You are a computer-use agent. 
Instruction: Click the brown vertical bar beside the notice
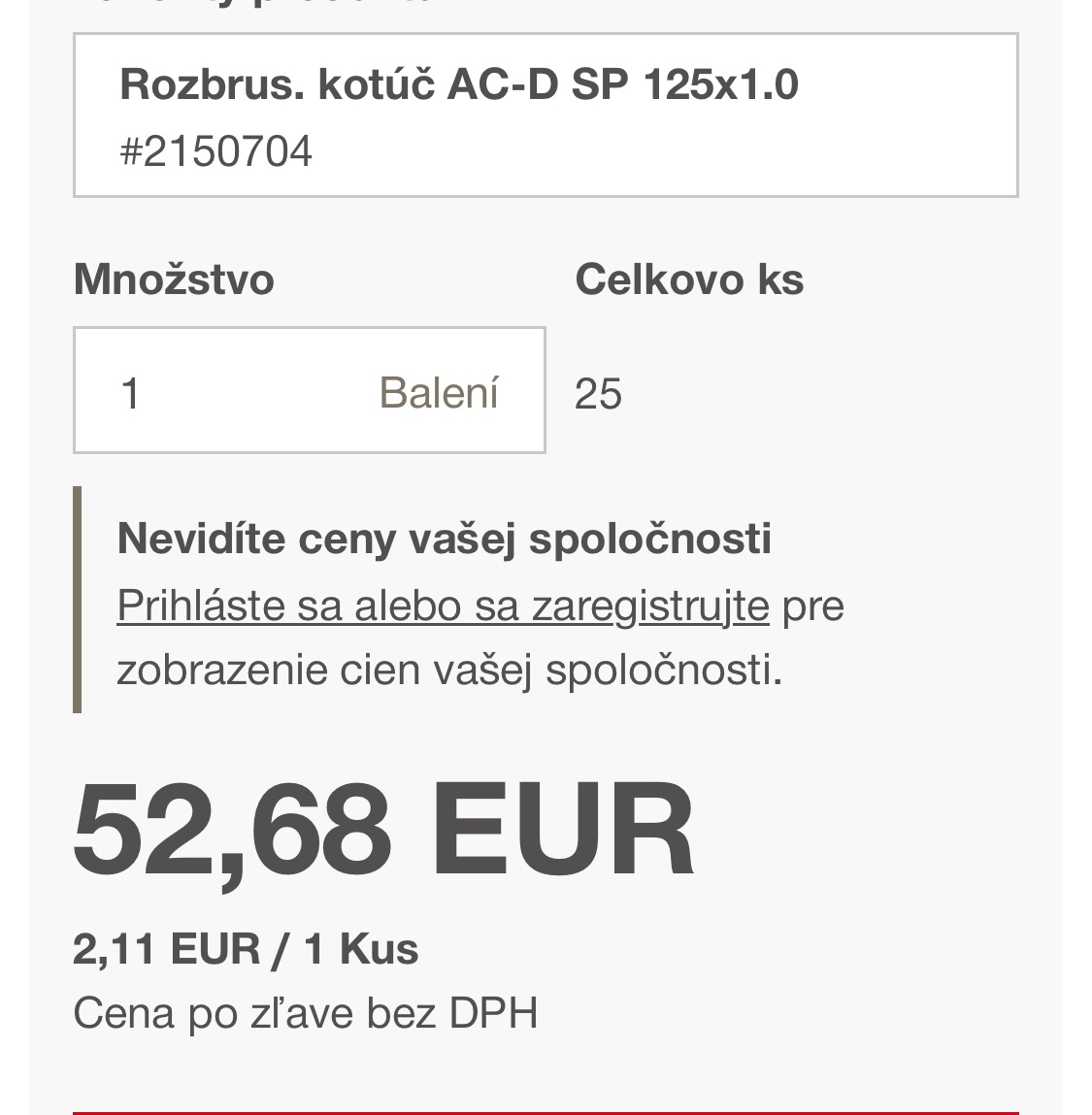click(78, 600)
